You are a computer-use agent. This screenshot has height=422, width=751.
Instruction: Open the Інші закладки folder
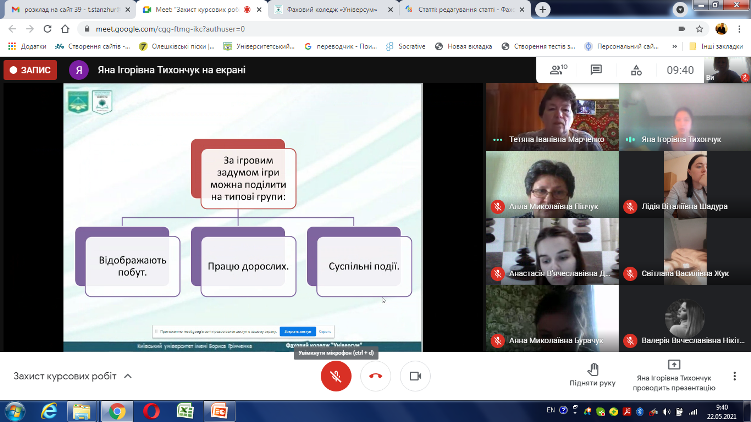(x=716, y=46)
